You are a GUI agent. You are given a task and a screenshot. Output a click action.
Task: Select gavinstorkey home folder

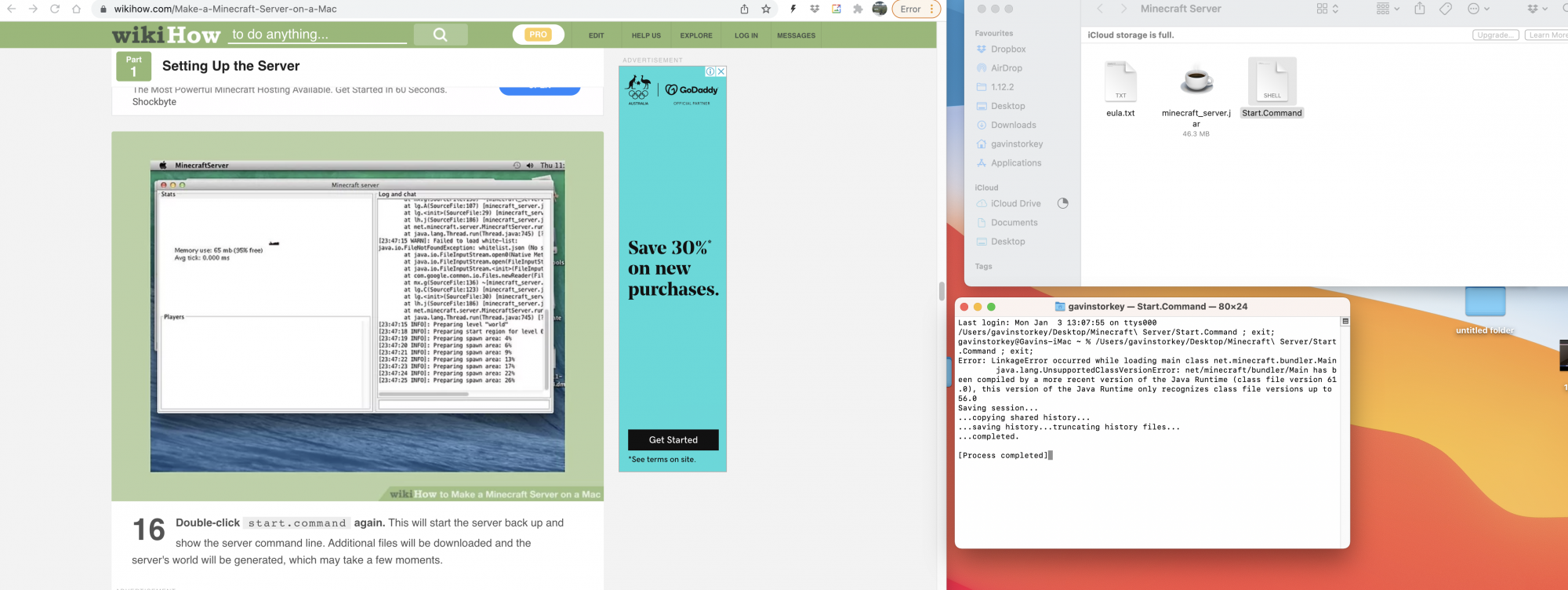point(1016,144)
